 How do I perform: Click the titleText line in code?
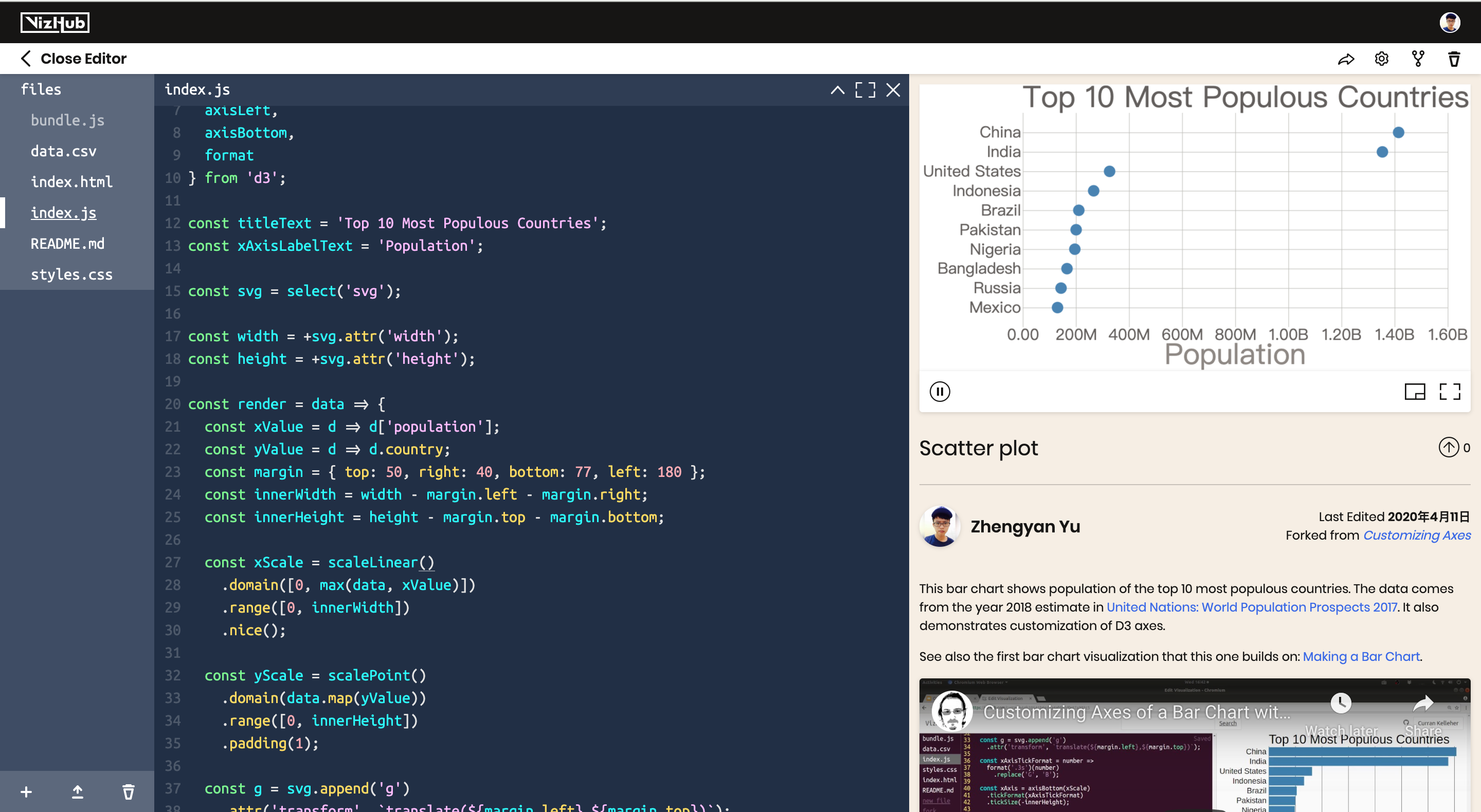[x=396, y=223]
